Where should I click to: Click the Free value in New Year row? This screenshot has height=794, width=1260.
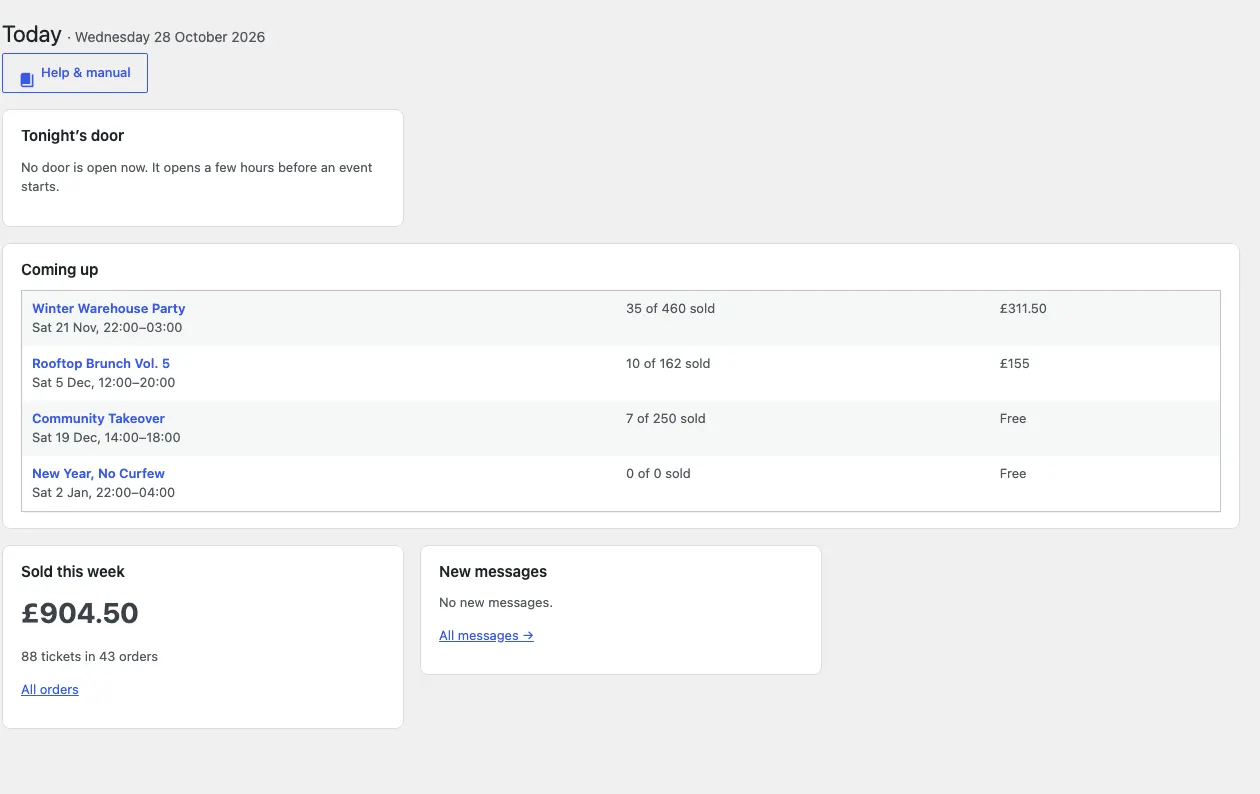coord(1013,474)
